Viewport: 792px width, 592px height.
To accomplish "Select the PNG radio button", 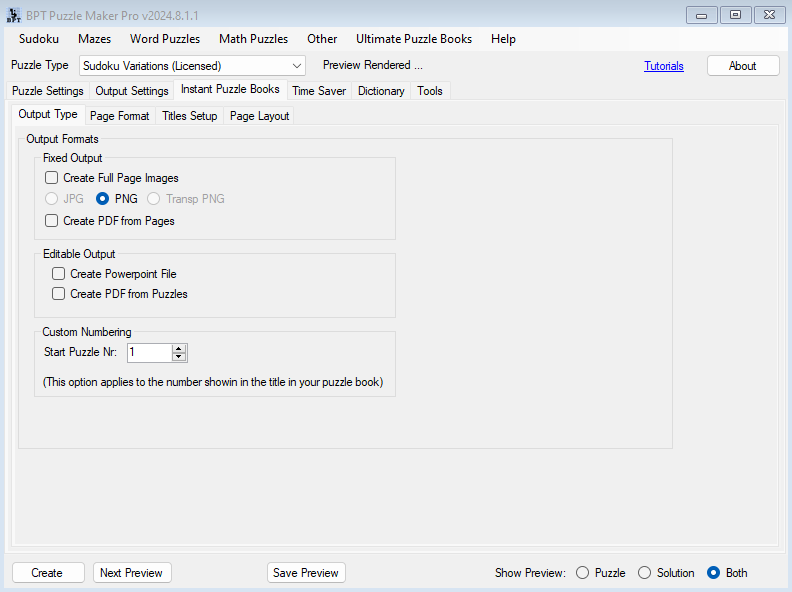I will coord(103,199).
